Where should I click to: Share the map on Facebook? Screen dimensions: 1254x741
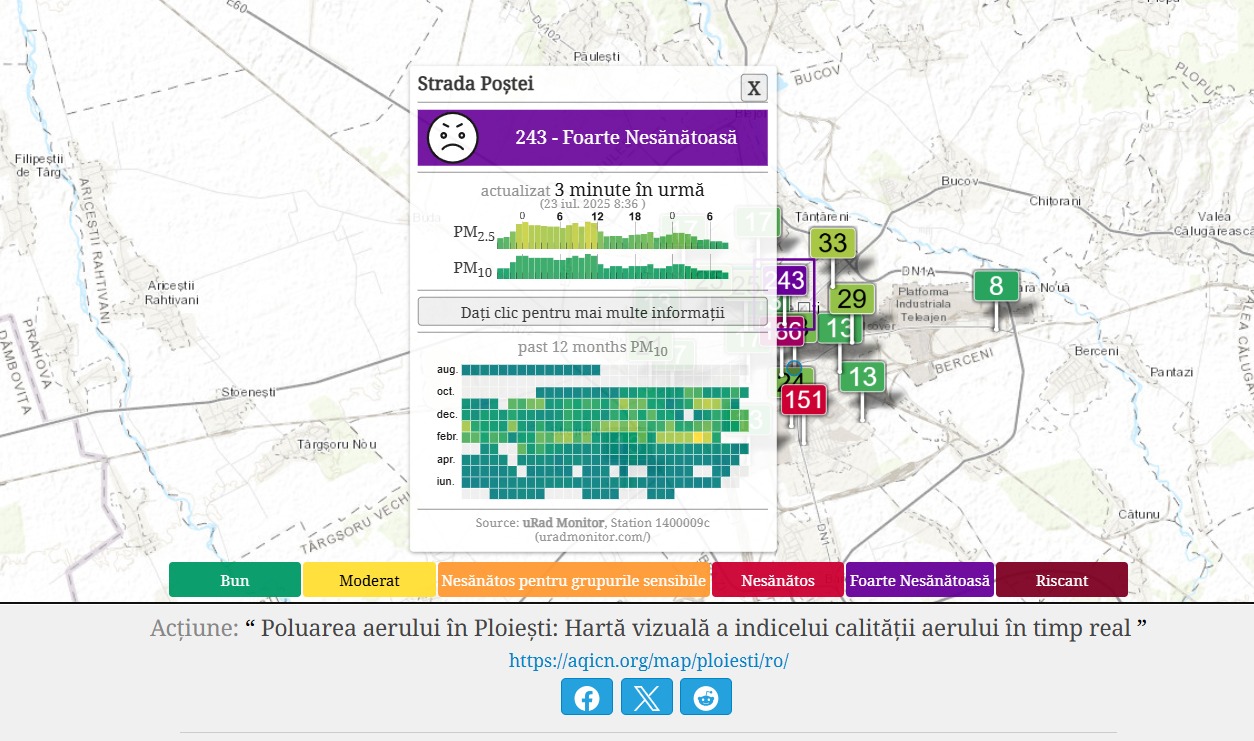click(x=587, y=697)
